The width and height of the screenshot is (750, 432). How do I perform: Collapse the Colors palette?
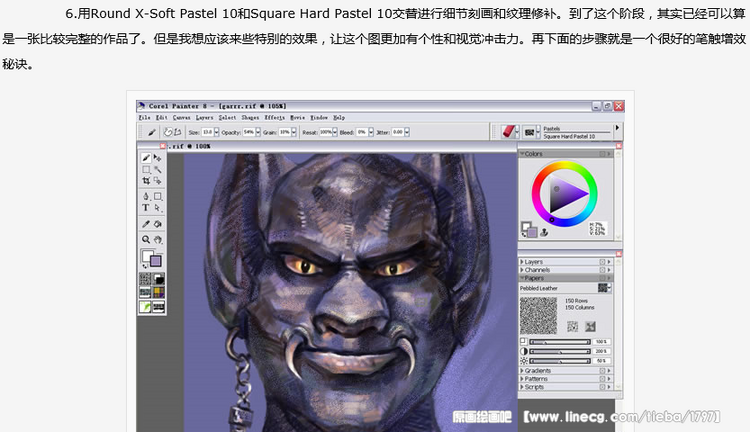[x=522, y=154]
